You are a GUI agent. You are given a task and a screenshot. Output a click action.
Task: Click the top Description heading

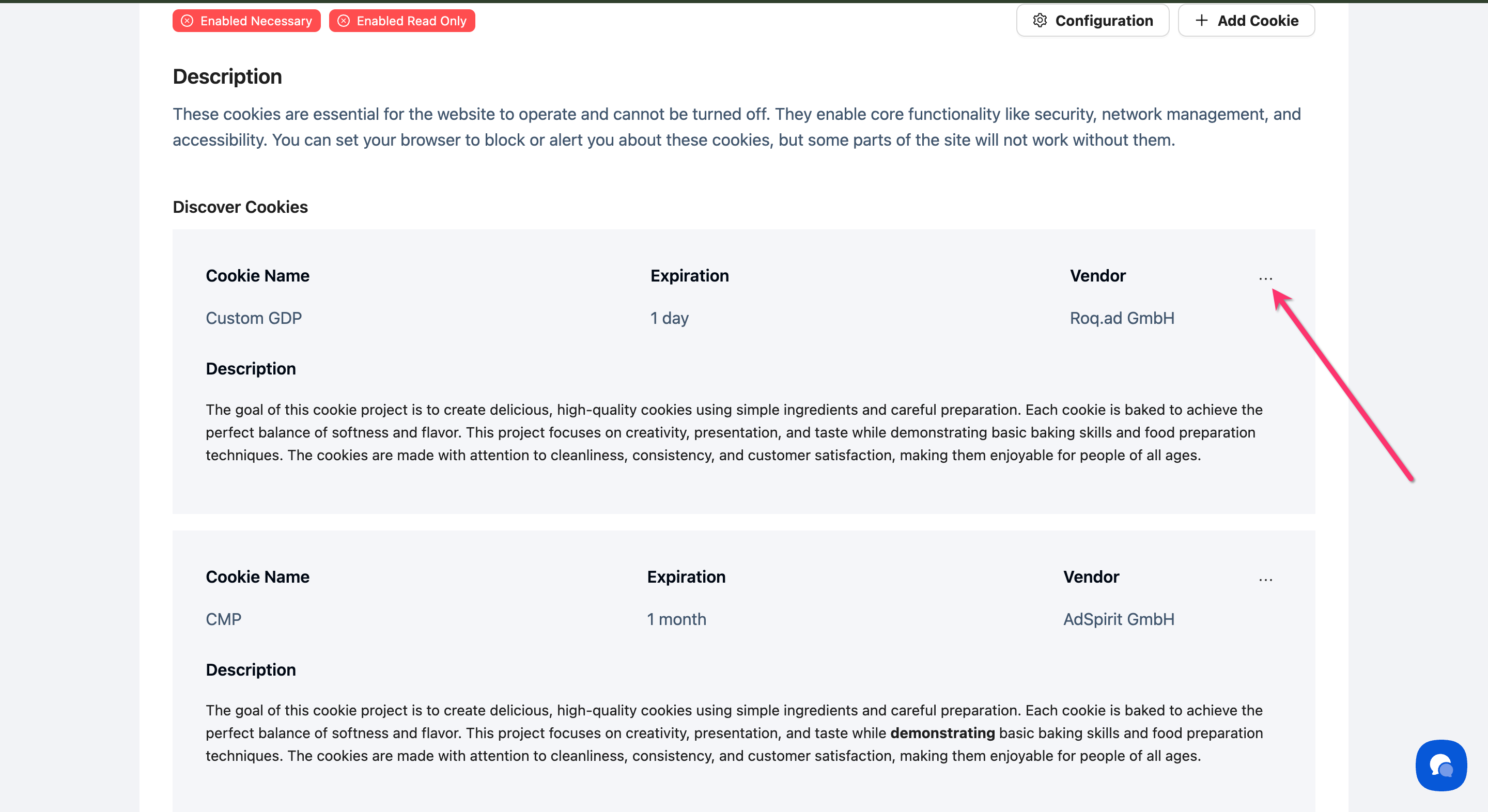pos(227,77)
